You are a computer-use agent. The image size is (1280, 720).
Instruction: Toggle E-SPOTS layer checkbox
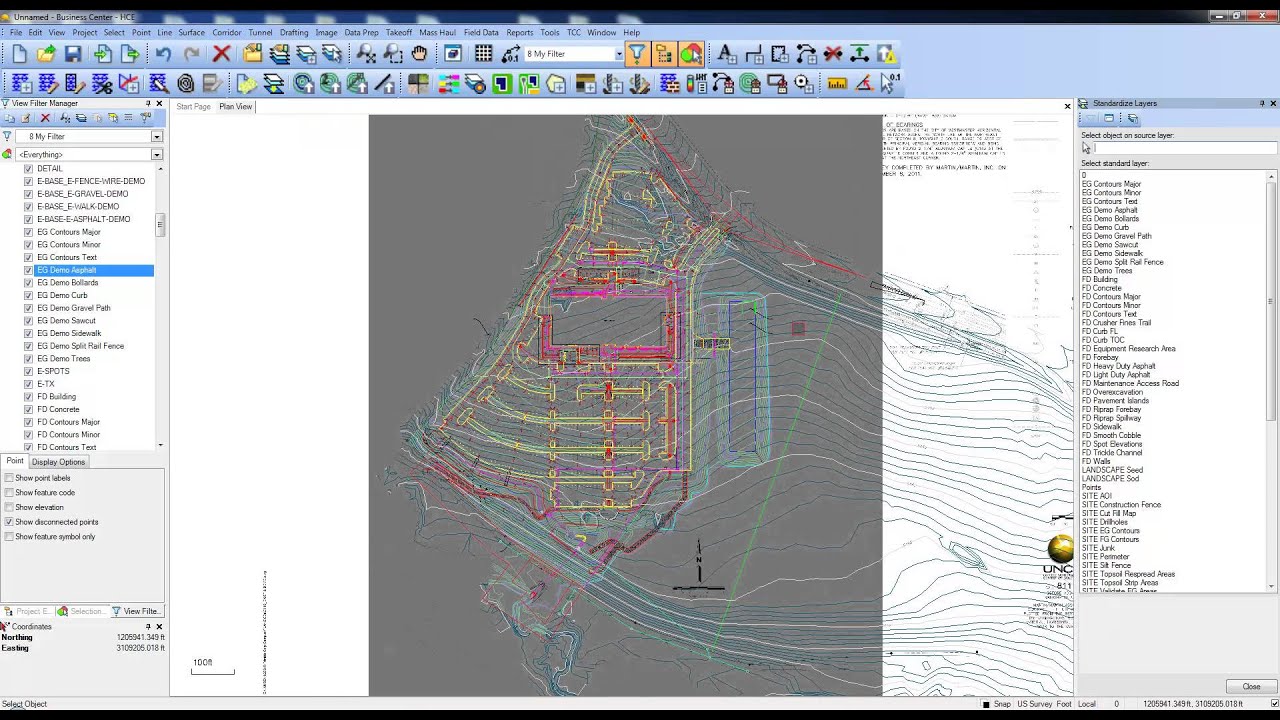tap(28, 371)
